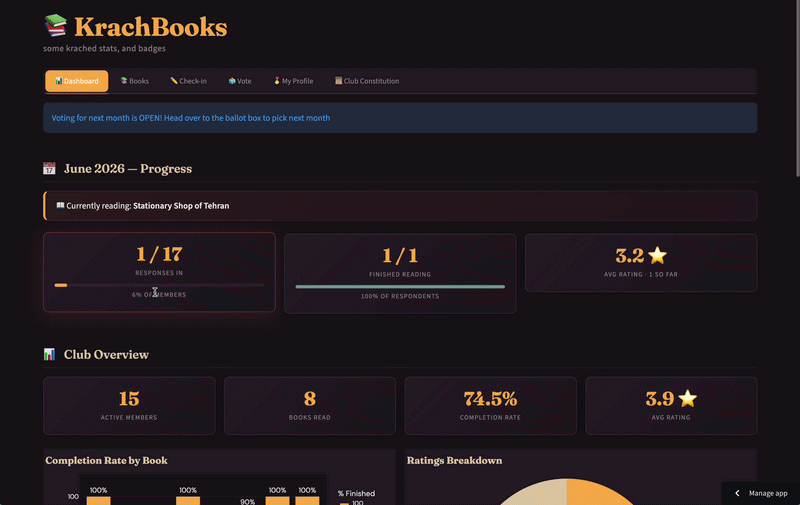Click the Completion Rate by Book chart title
Screen dimensions: 800x505
106,461
